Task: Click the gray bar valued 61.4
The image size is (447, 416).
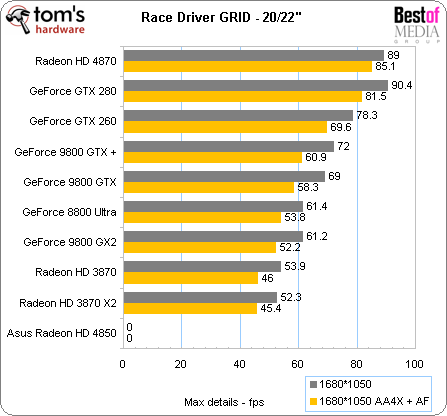Action: [x=213, y=207]
